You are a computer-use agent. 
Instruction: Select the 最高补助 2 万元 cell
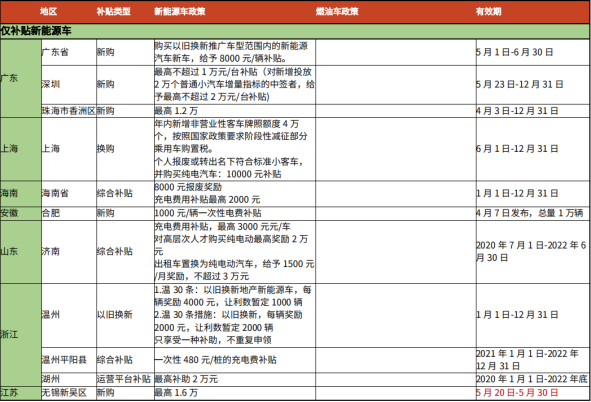point(235,379)
